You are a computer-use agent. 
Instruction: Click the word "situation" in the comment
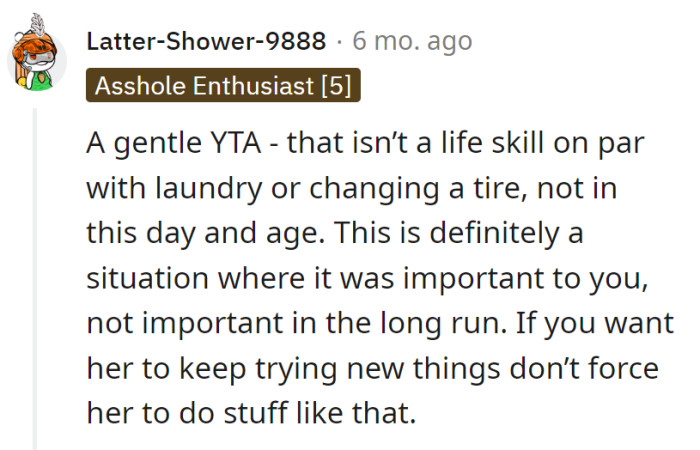pyautogui.click(x=144, y=280)
